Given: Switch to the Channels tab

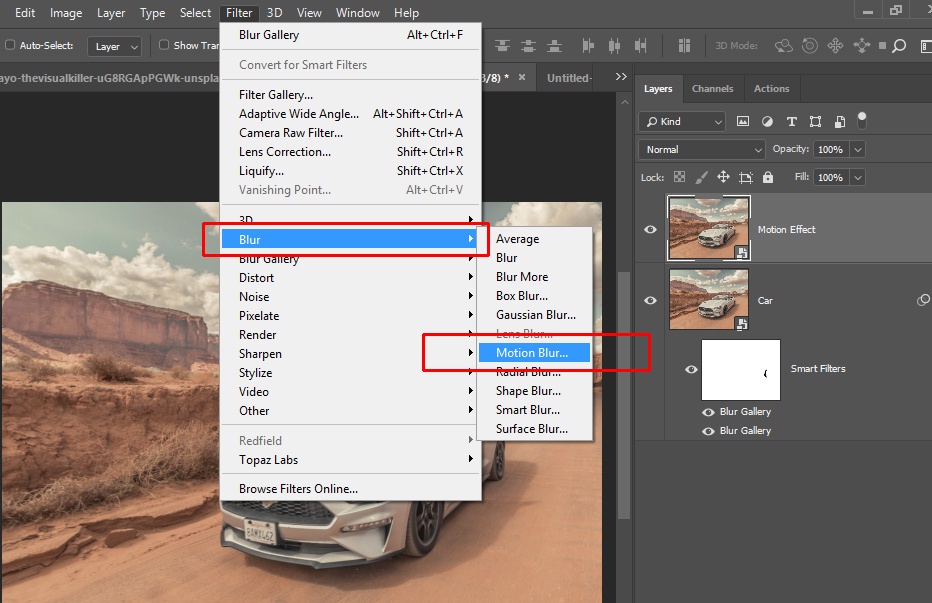Looking at the screenshot, I should click(x=712, y=88).
